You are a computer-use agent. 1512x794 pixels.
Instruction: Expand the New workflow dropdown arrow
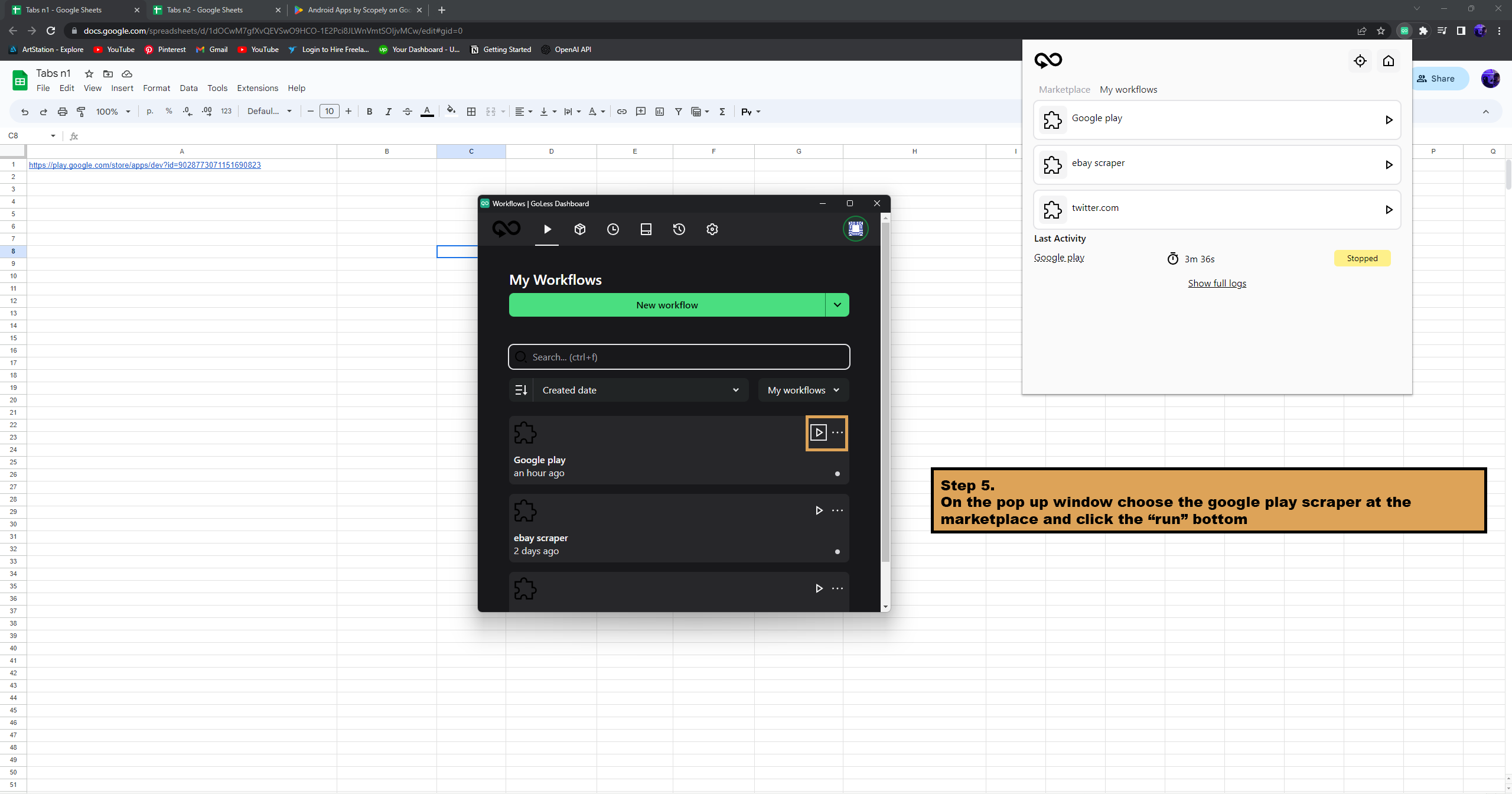(x=838, y=305)
